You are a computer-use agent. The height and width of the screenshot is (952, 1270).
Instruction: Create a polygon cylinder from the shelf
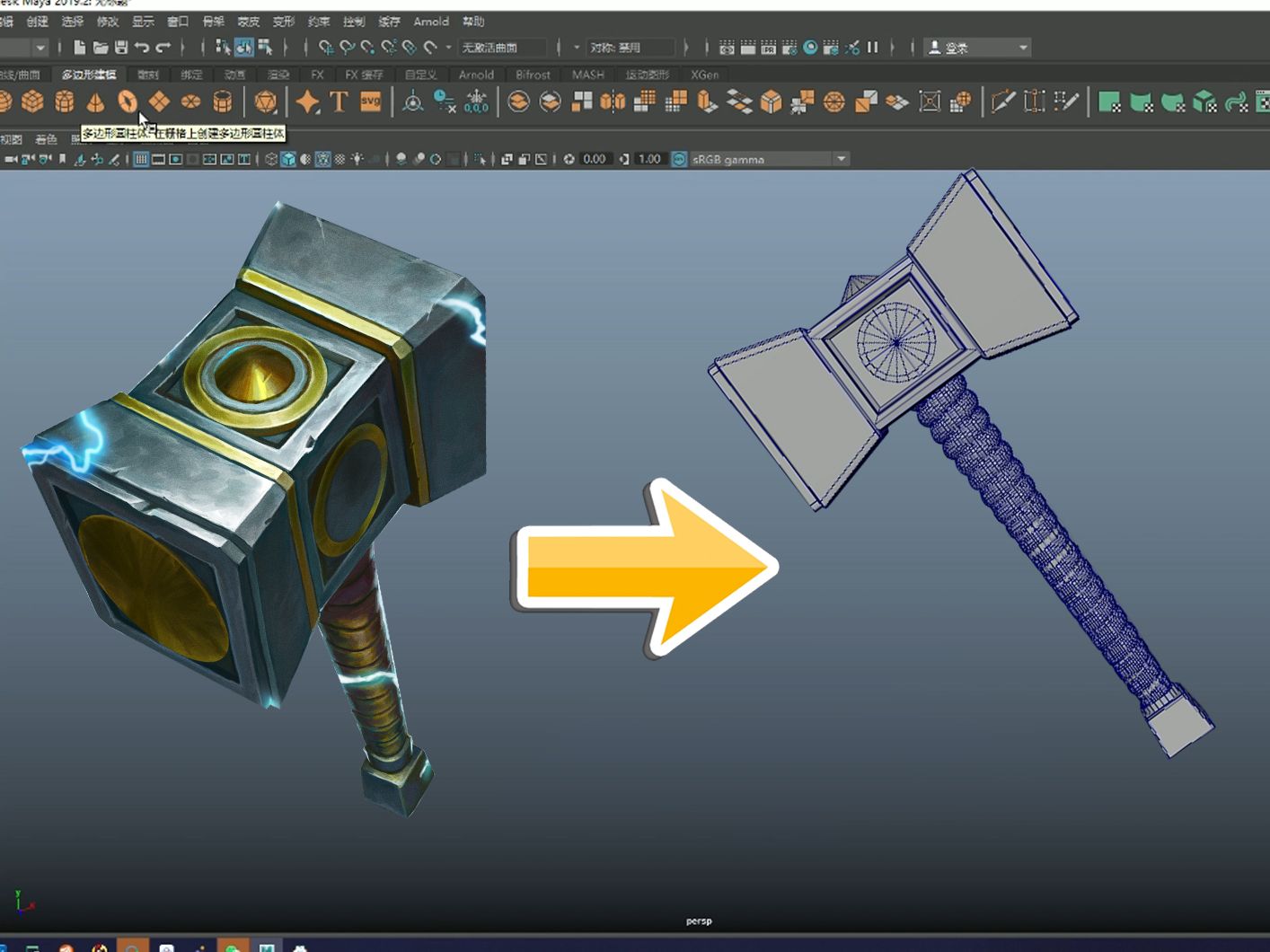coord(65,101)
